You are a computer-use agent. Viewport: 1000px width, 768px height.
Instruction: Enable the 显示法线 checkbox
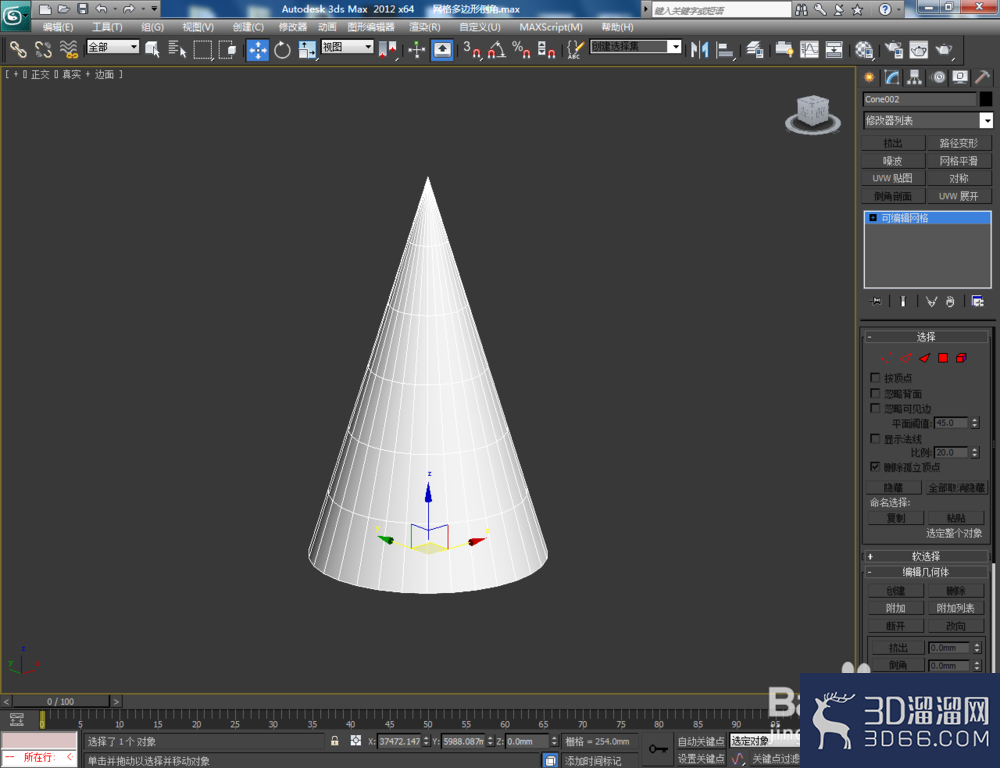coord(875,439)
